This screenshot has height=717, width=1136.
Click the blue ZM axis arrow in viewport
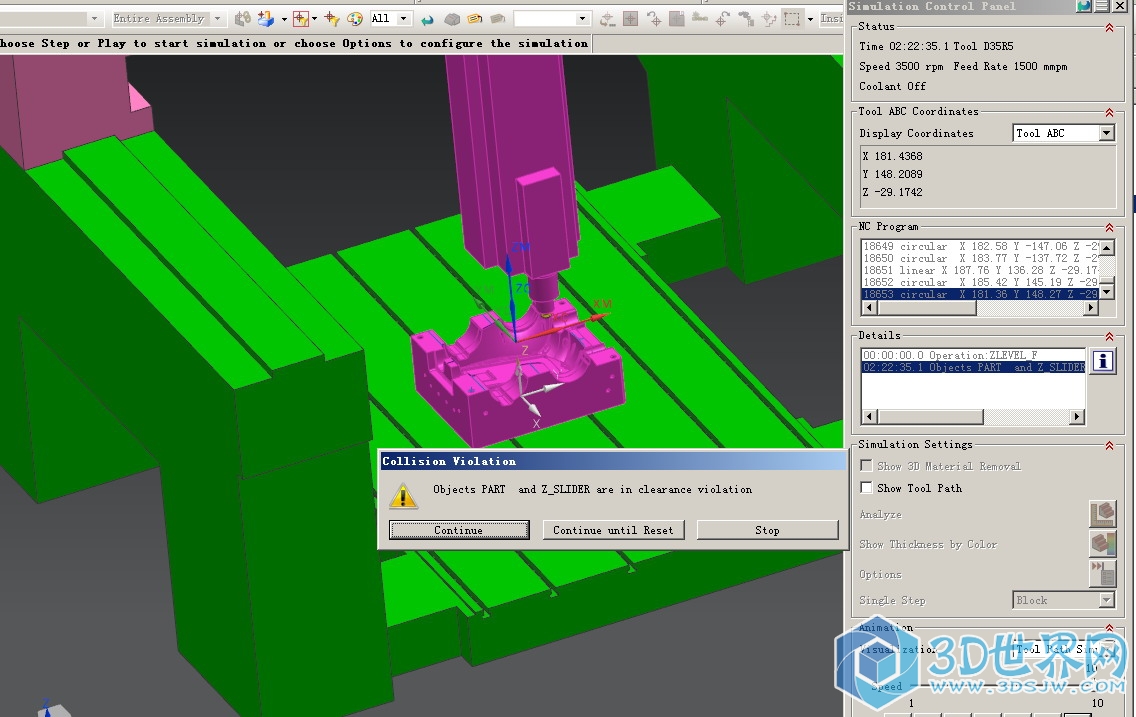(509, 264)
